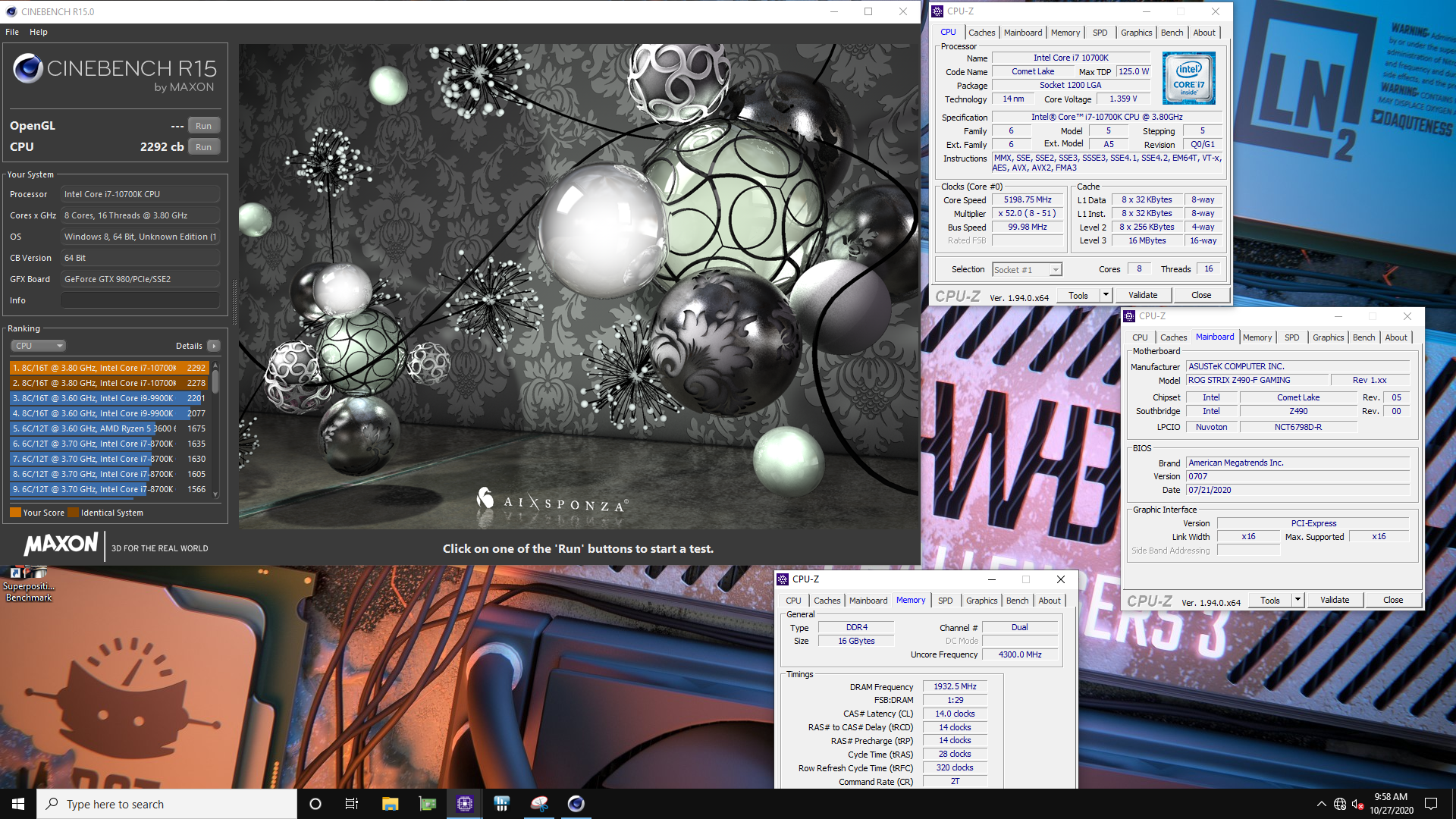Screen dimensions: 1456x819
Task: Open File Explorer from taskbar
Action: pyautogui.click(x=390, y=804)
